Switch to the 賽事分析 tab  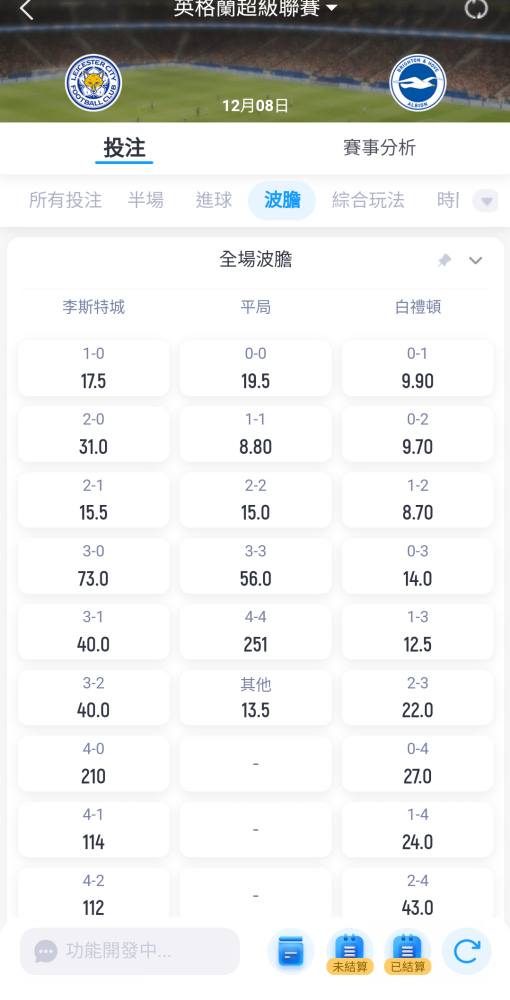[x=379, y=148]
